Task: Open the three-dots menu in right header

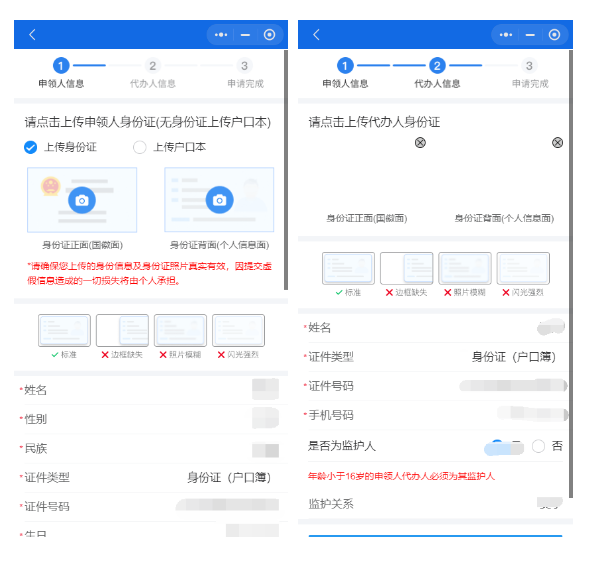Action: [x=506, y=35]
